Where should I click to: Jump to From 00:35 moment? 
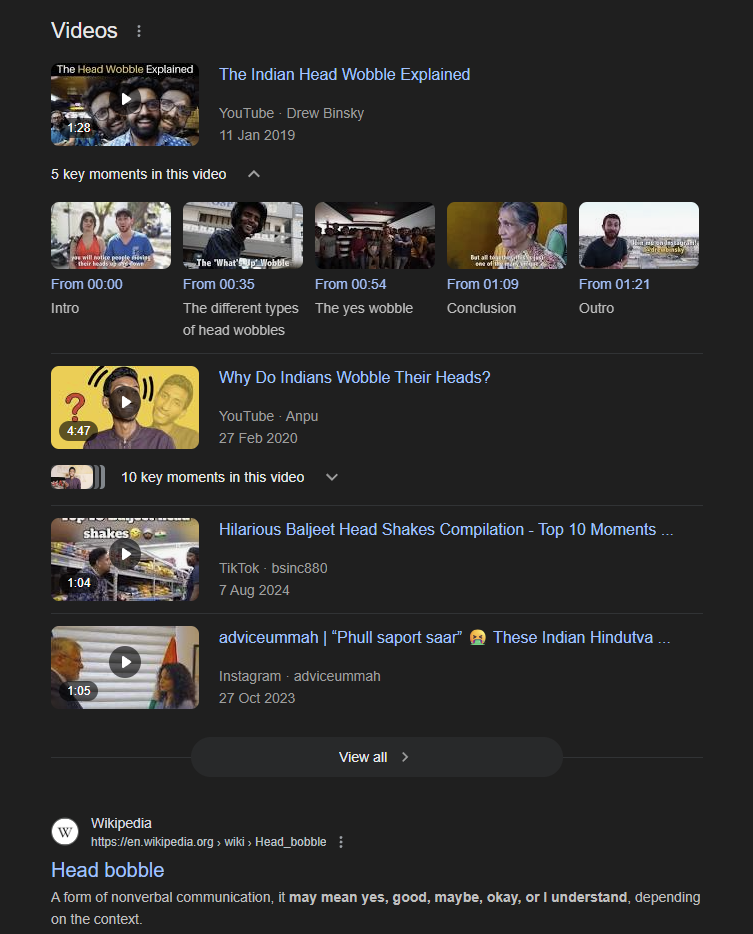(219, 284)
